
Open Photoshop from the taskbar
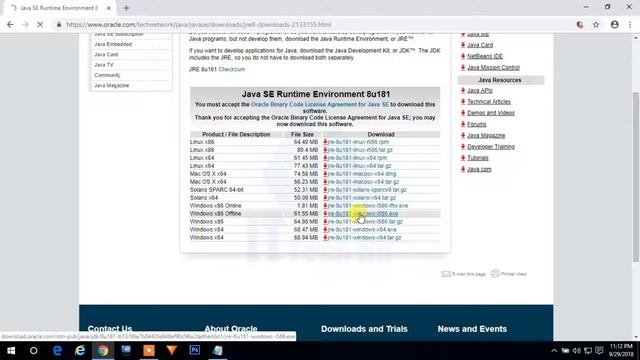(195, 350)
